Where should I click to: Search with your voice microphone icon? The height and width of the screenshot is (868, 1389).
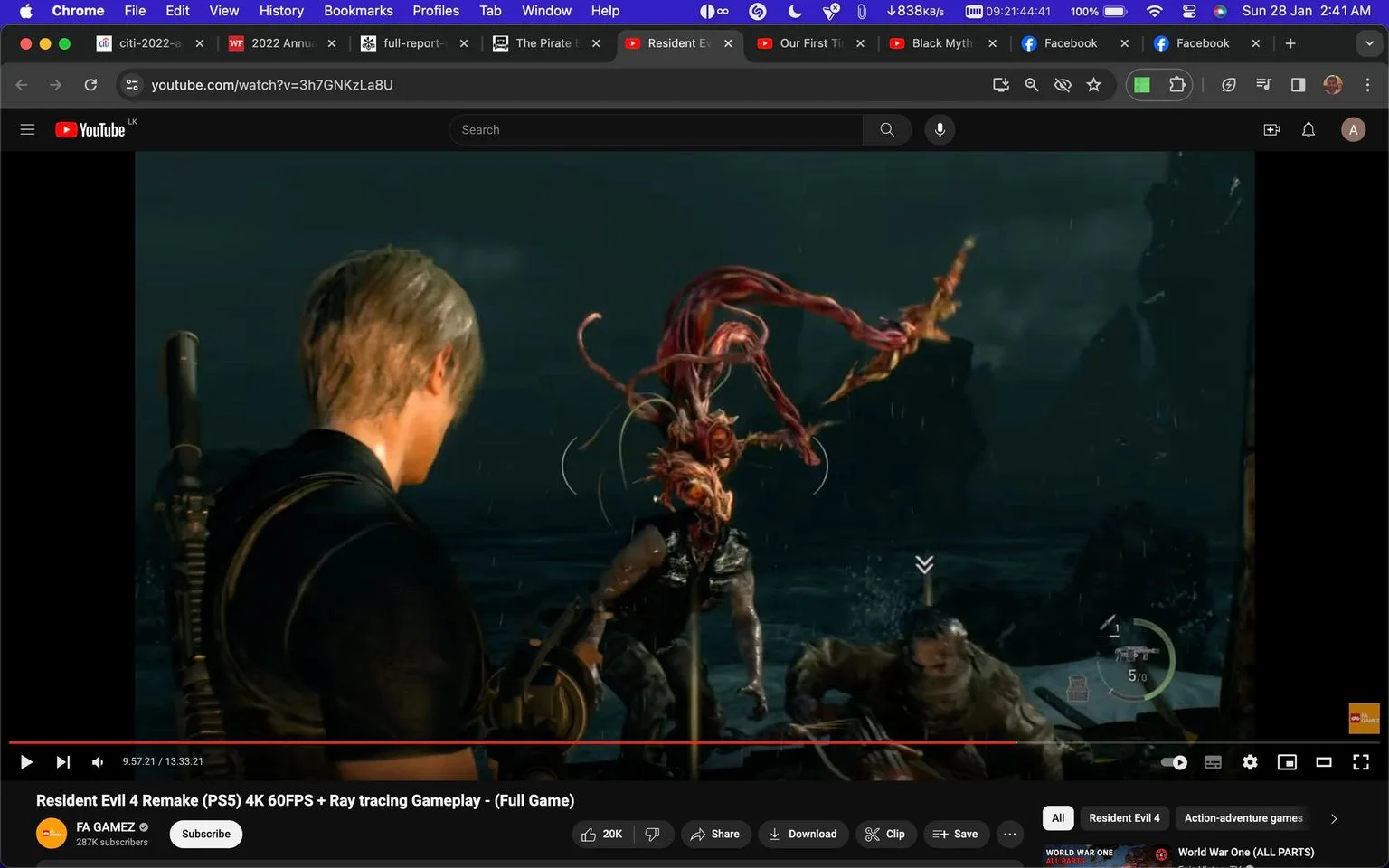tap(940, 129)
